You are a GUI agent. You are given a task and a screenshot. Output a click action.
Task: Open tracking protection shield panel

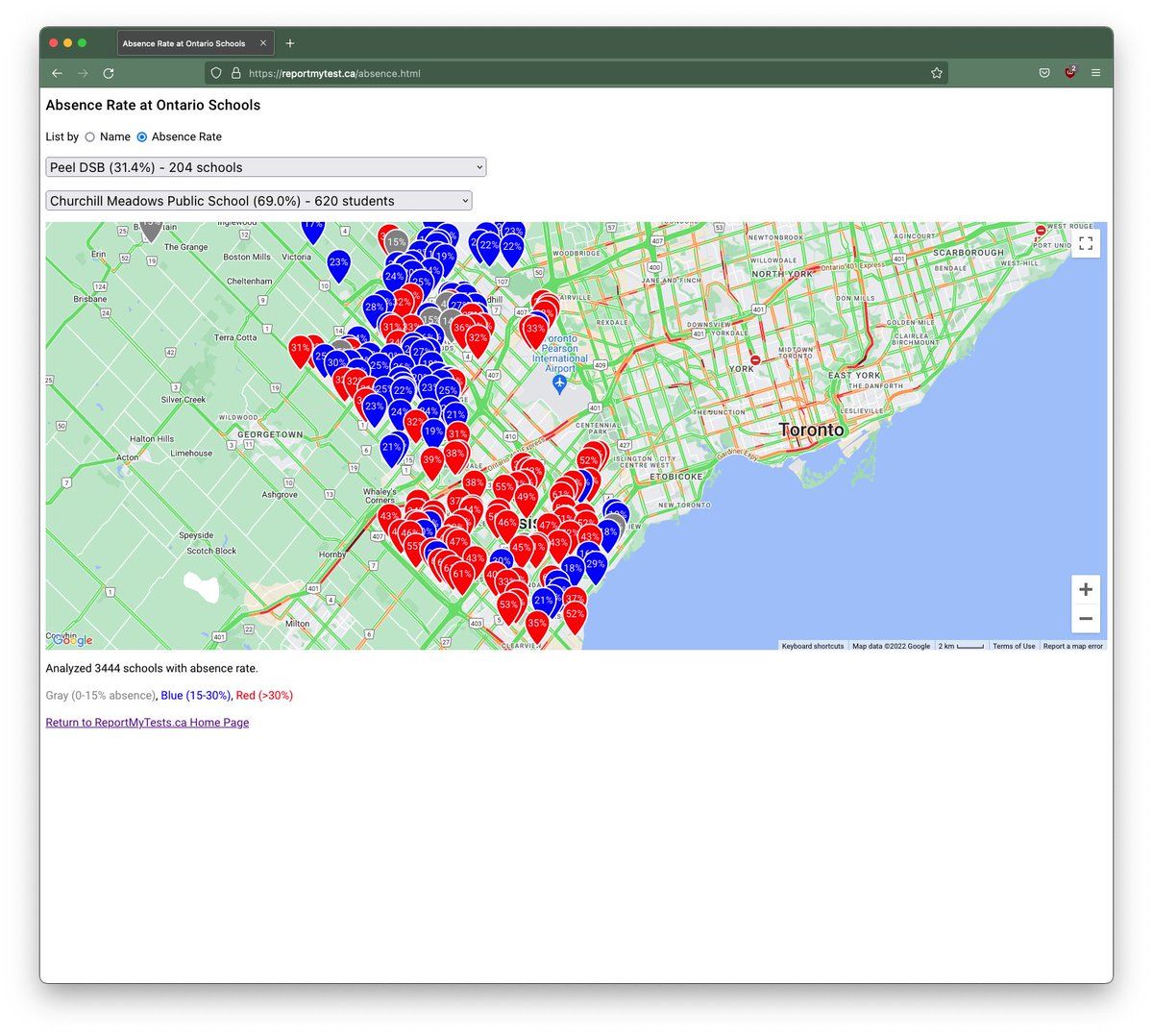(216, 73)
